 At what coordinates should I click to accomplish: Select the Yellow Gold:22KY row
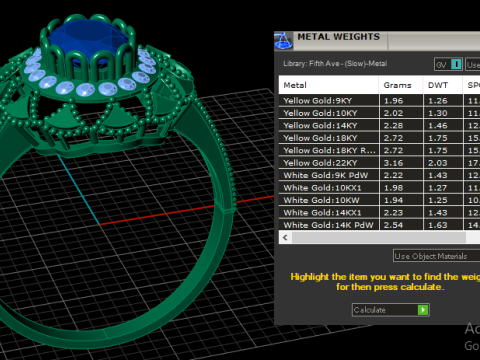[x=379, y=163]
